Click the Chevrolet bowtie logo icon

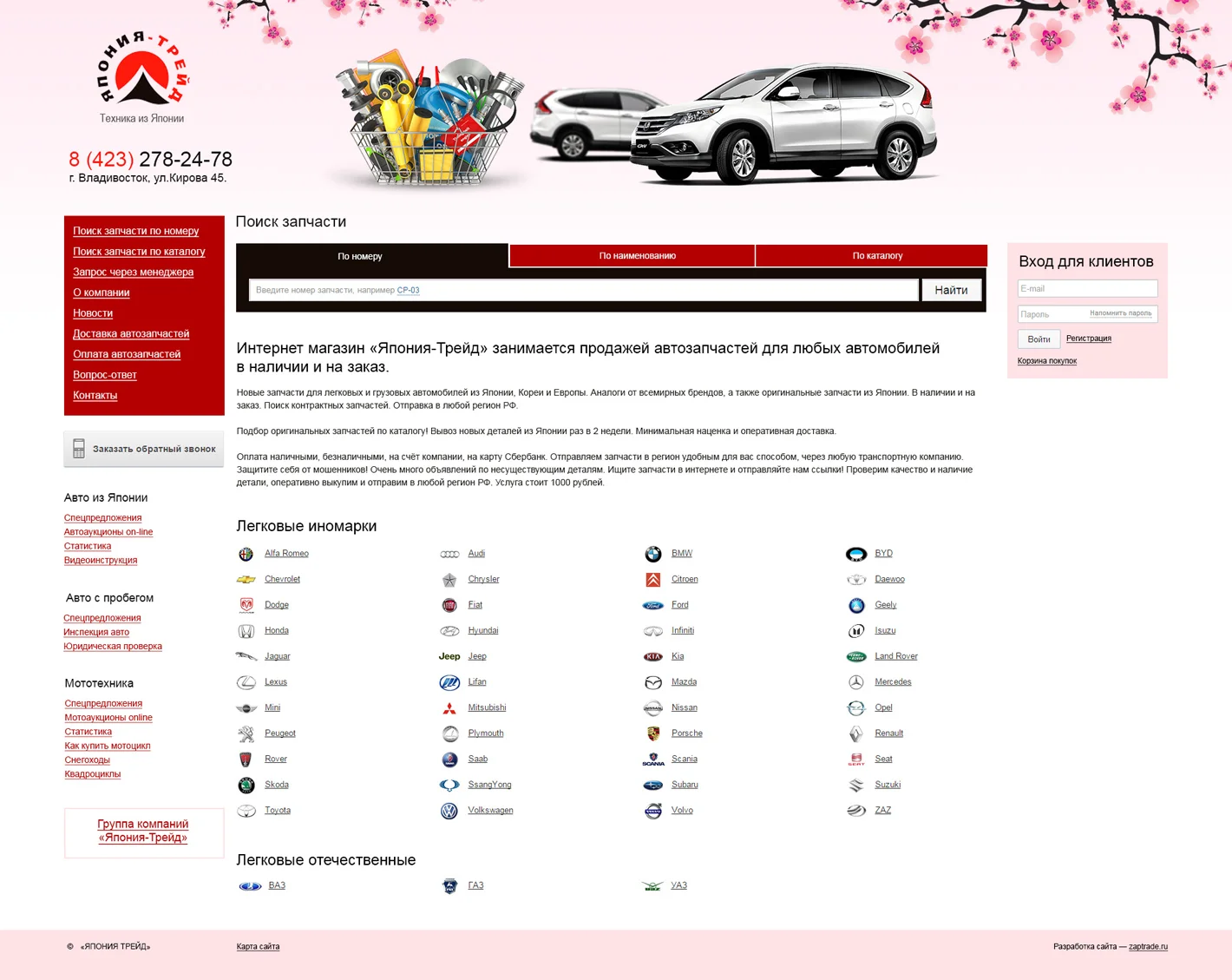click(x=246, y=579)
